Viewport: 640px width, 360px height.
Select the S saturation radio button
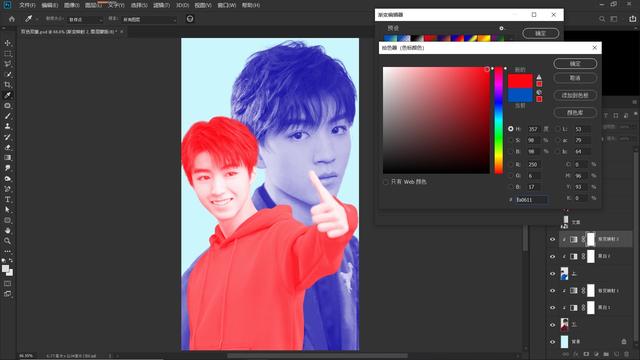511,140
